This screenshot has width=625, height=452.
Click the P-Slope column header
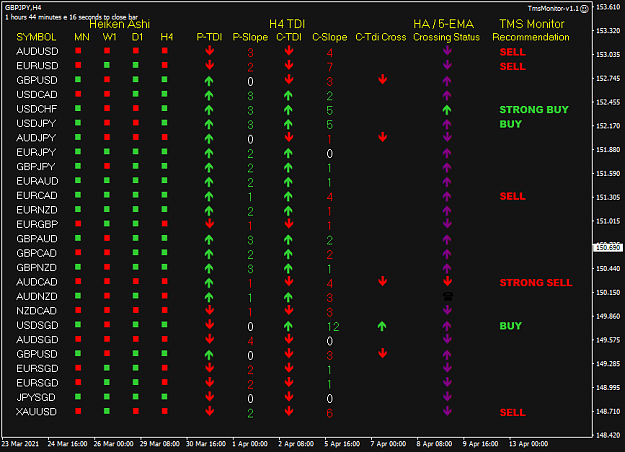250,37
